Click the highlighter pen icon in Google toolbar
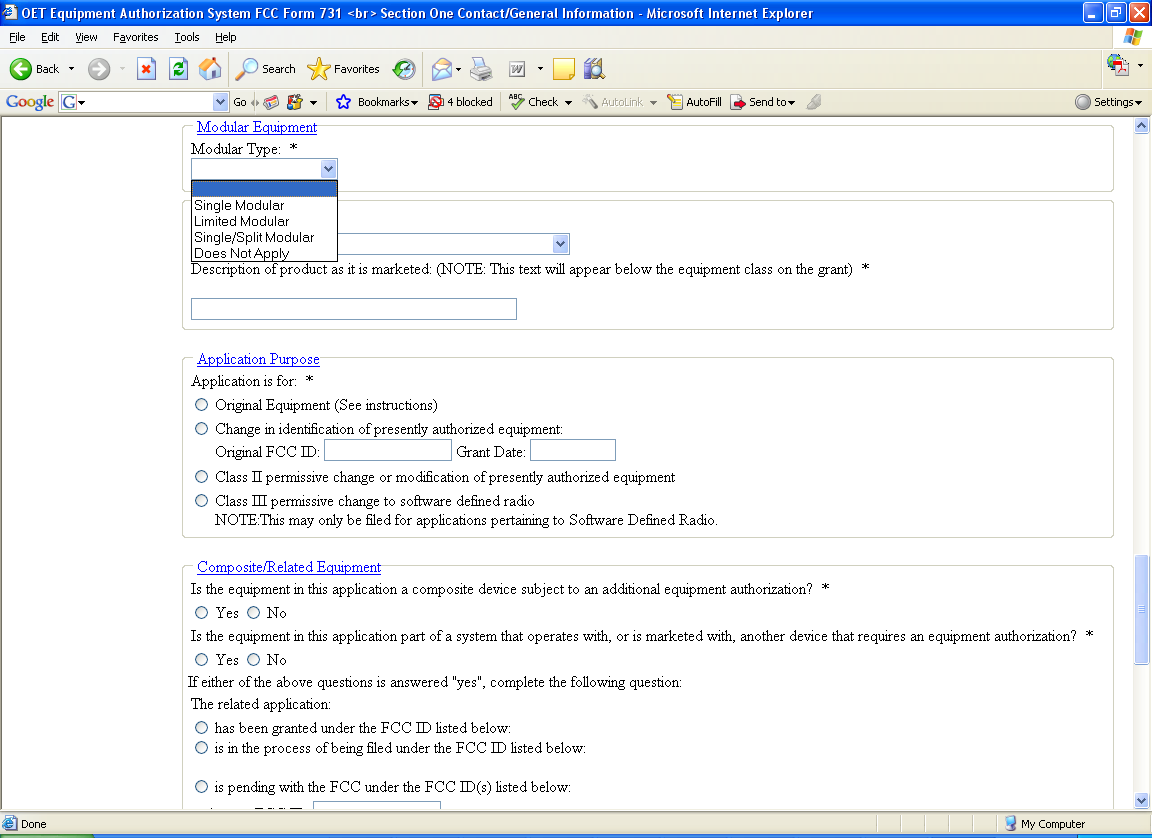 [814, 102]
